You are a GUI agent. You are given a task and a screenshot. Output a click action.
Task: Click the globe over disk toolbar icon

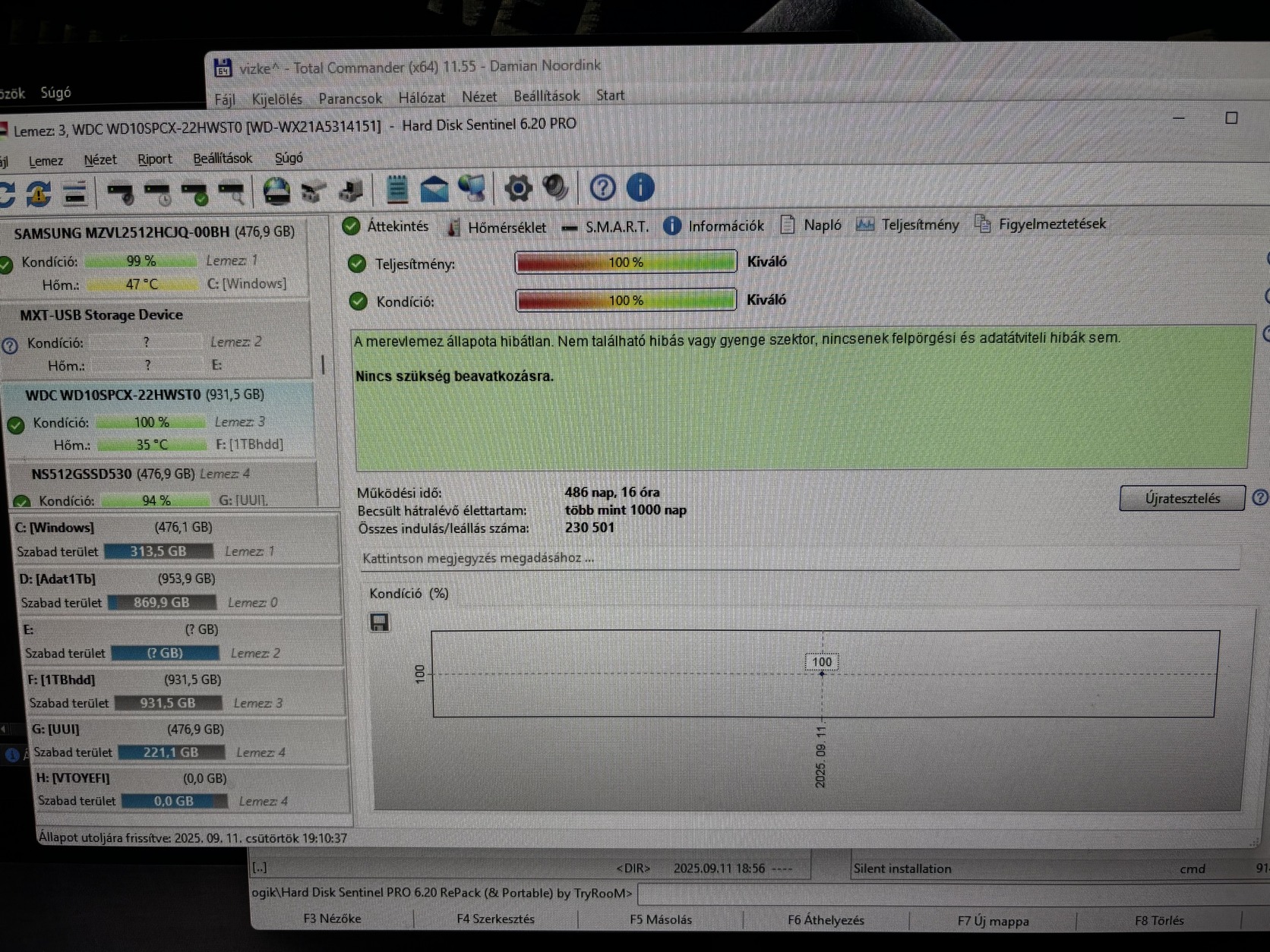276,191
